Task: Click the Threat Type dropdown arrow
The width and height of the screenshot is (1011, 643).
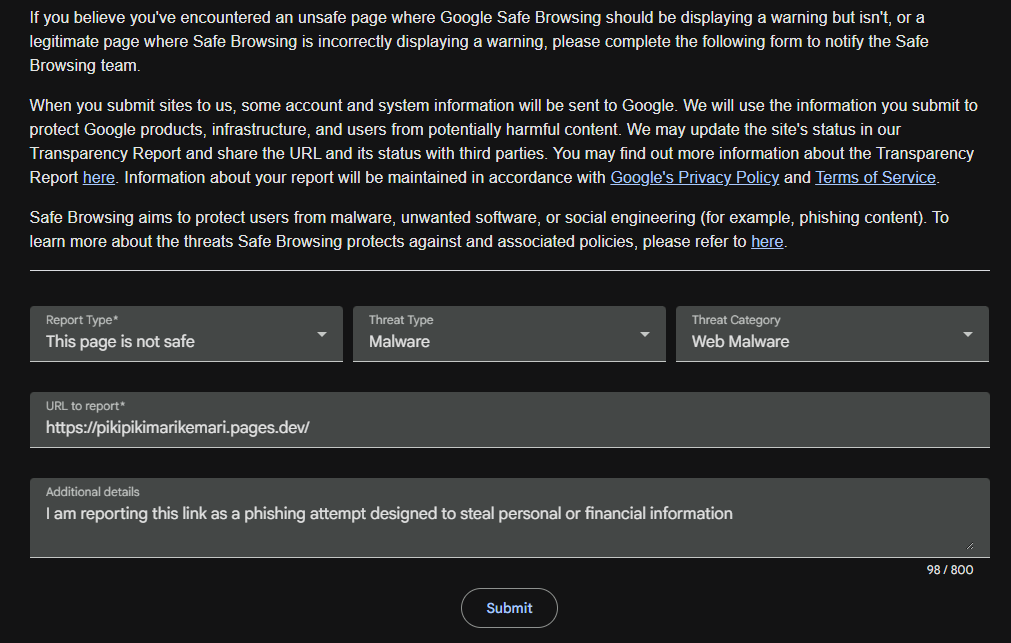Action: (645, 334)
